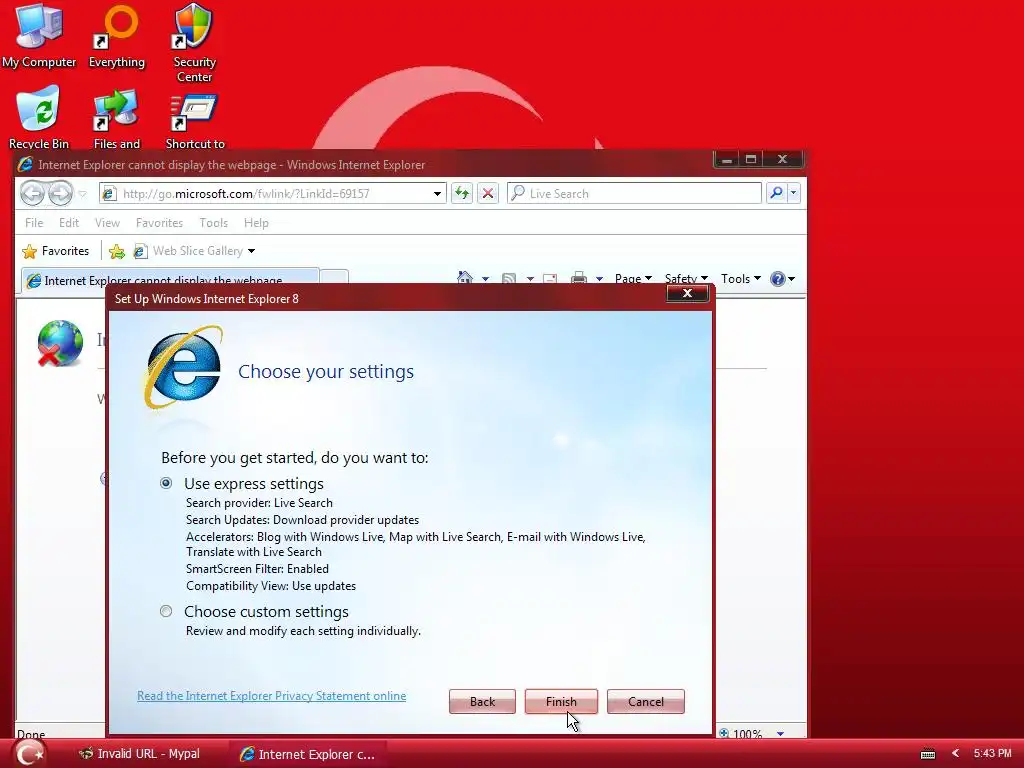The height and width of the screenshot is (768, 1024).
Task: Open search provider dropdown arrow
Action: (x=793, y=193)
